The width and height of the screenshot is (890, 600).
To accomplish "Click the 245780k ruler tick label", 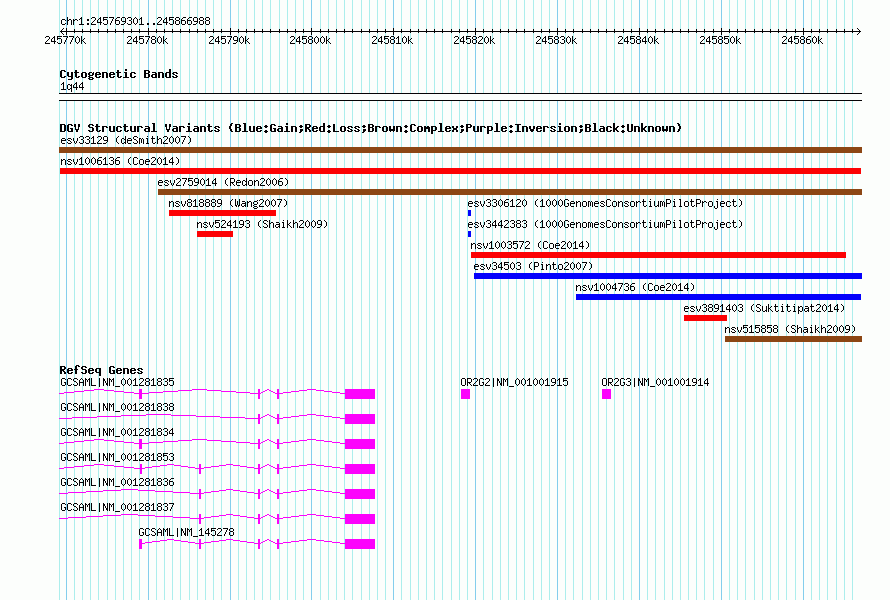I will click(x=147, y=40).
